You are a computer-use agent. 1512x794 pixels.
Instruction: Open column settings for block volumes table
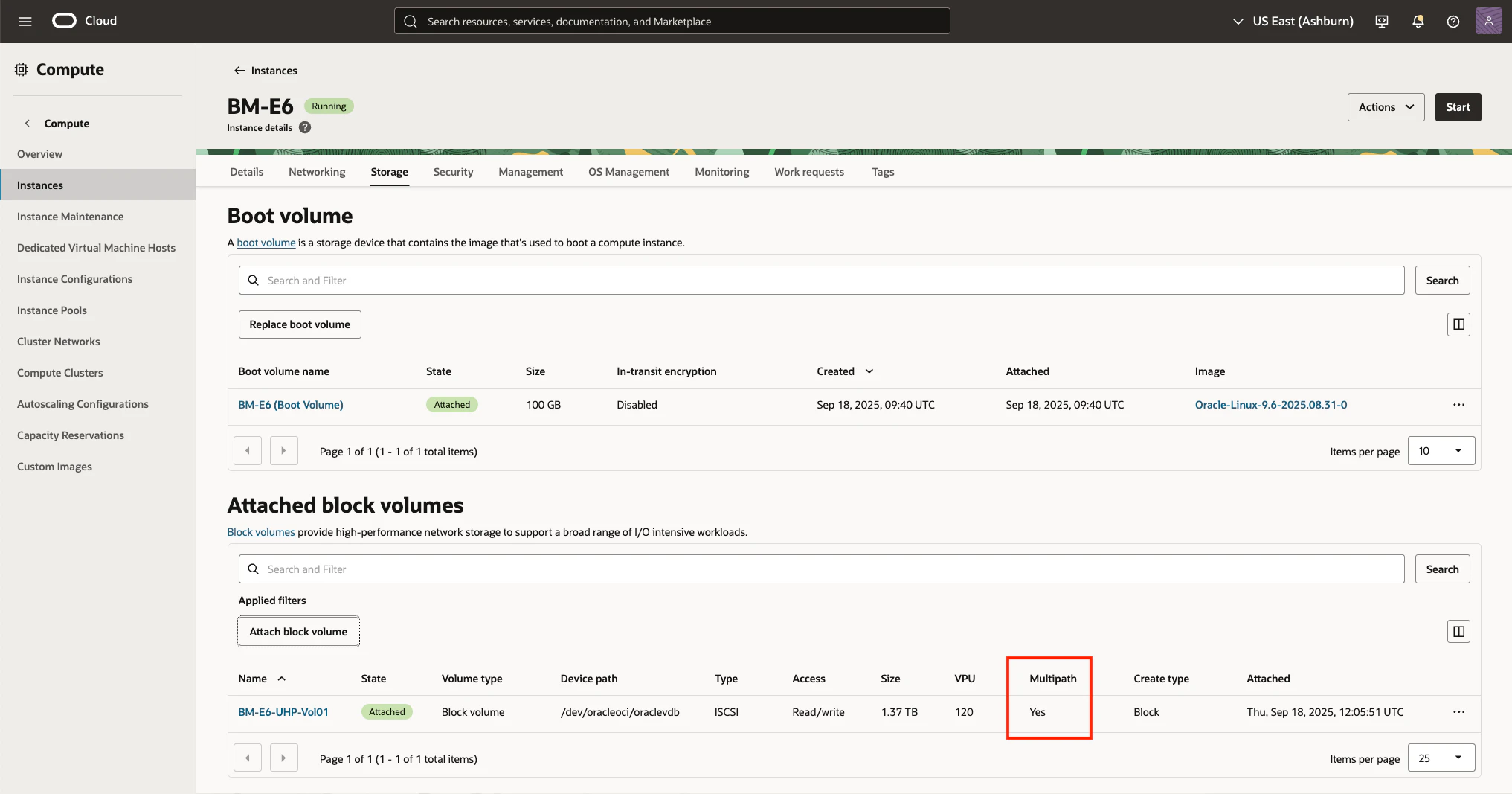coord(1458,632)
